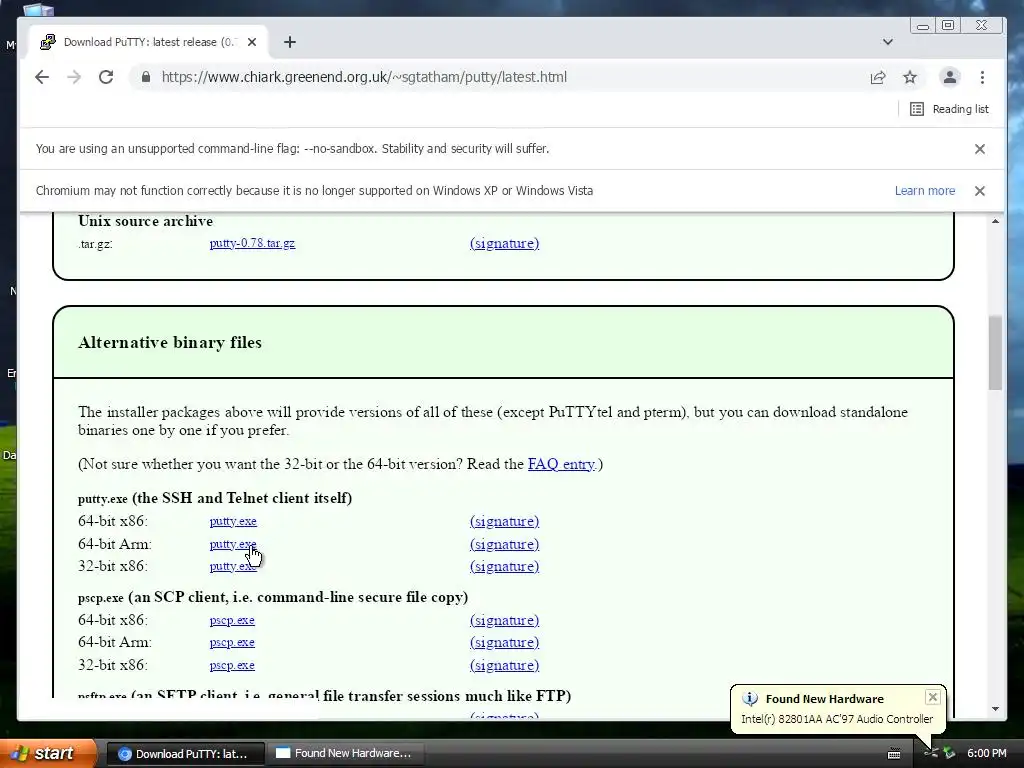
Task: Open the Windows Start menu
Action: pyautogui.click(x=48, y=754)
